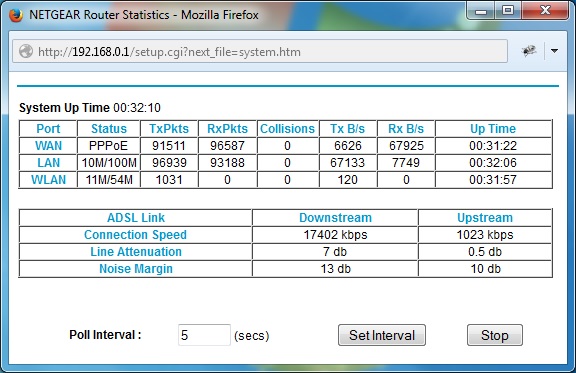Click the address bar URL field
Viewport: 576px width, 373px height.
coord(260,51)
